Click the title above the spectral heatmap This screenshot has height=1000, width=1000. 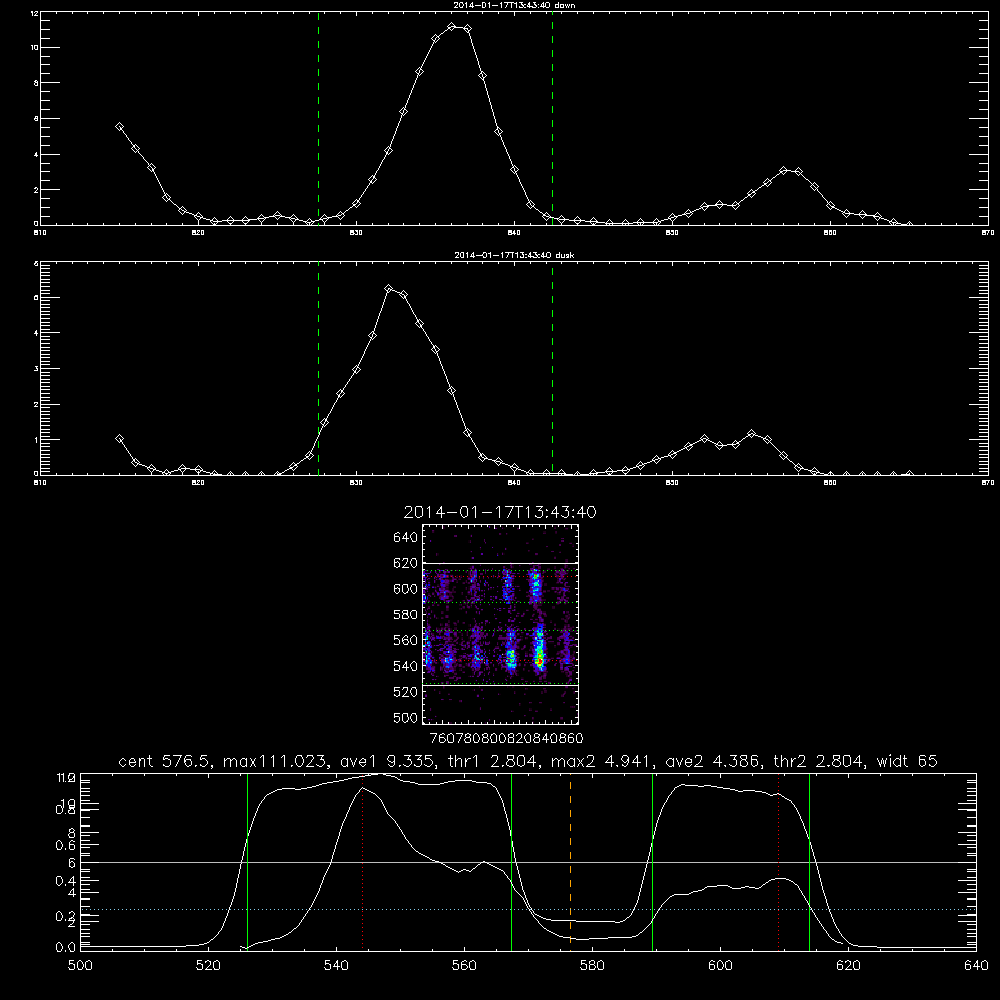500,512
